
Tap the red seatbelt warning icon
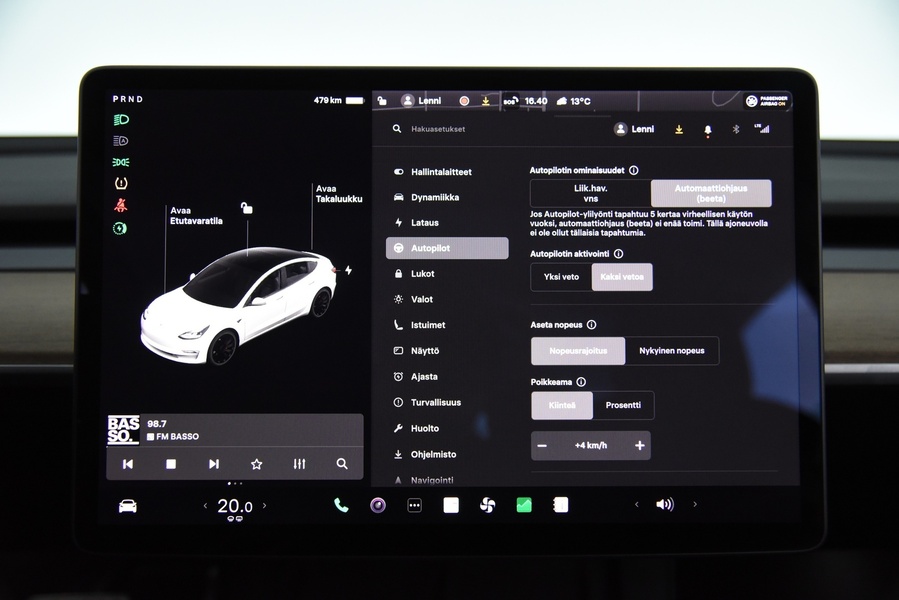[121, 203]
